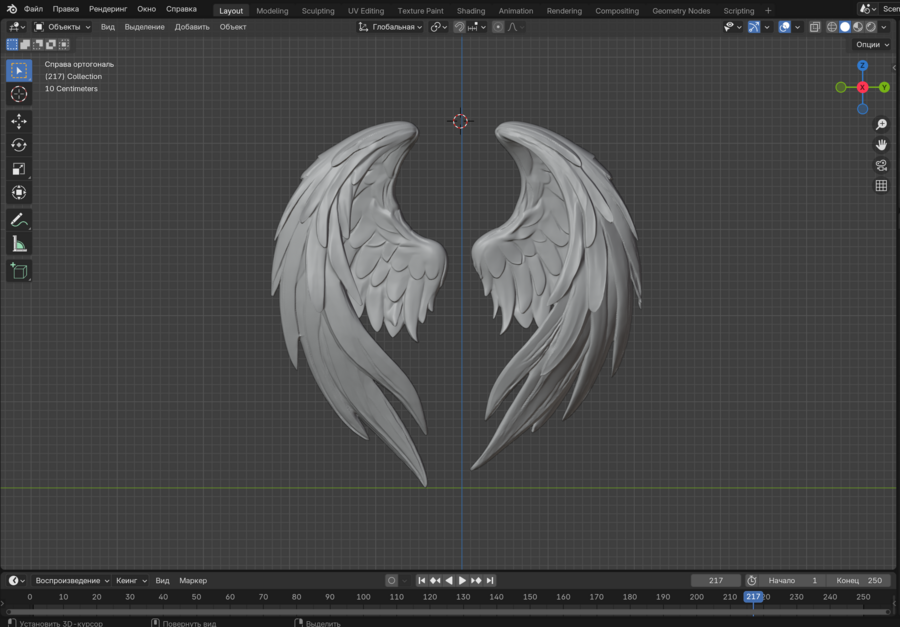Viewport: 900px width, 627px height.
Task: Select the Scale tool
Action: 19,169
